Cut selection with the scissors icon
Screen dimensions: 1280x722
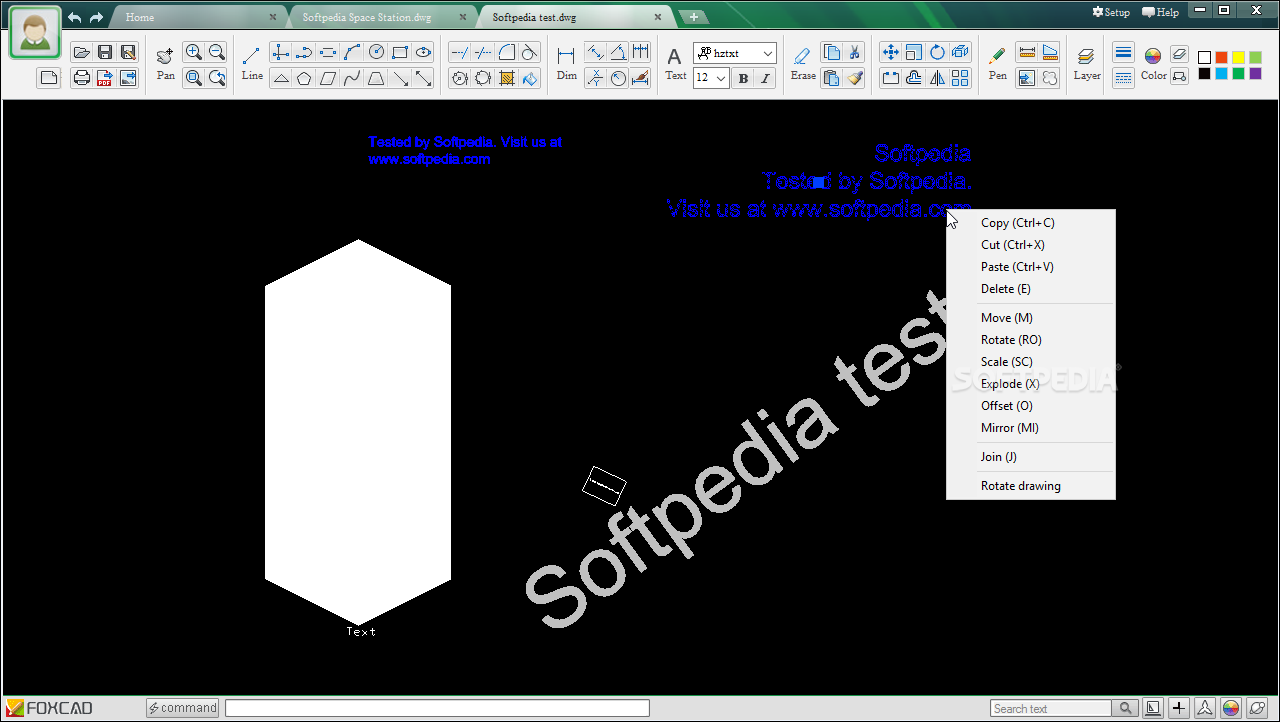point(854,53)
